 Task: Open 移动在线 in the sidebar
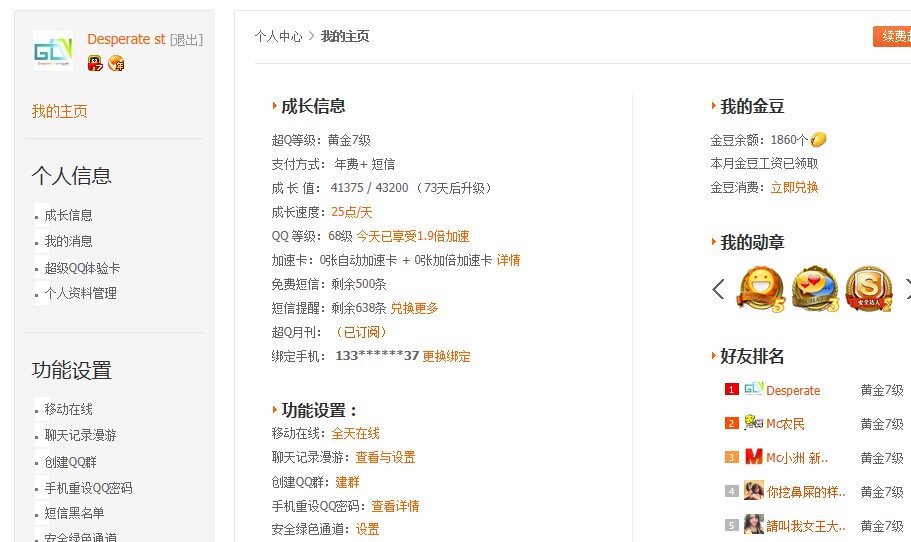[69, 410]
